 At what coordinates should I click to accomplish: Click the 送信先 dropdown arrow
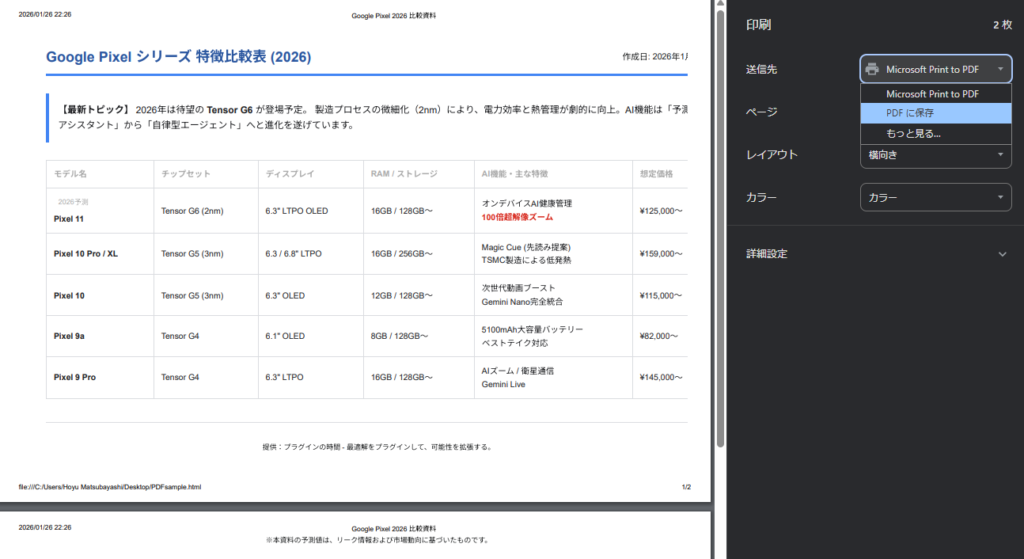pos(999,69)
